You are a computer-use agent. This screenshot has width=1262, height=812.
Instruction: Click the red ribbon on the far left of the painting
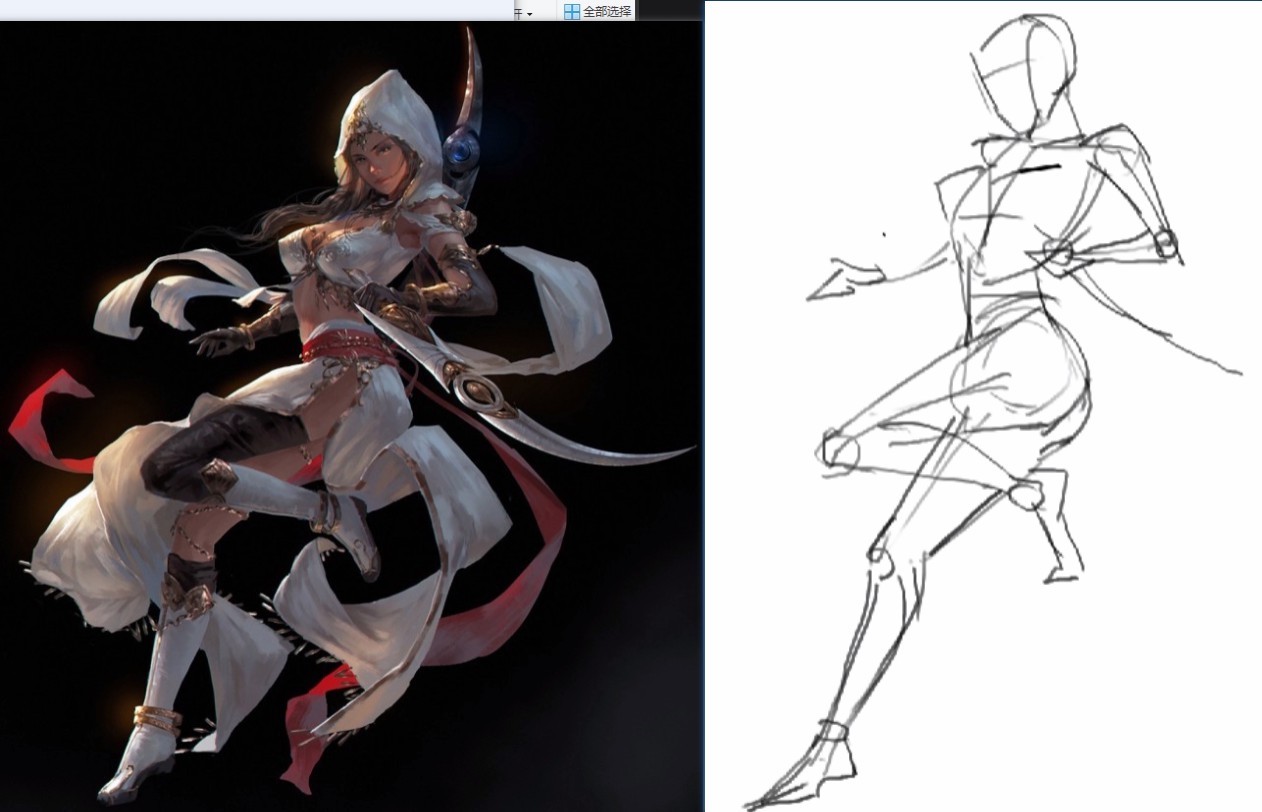50,420
